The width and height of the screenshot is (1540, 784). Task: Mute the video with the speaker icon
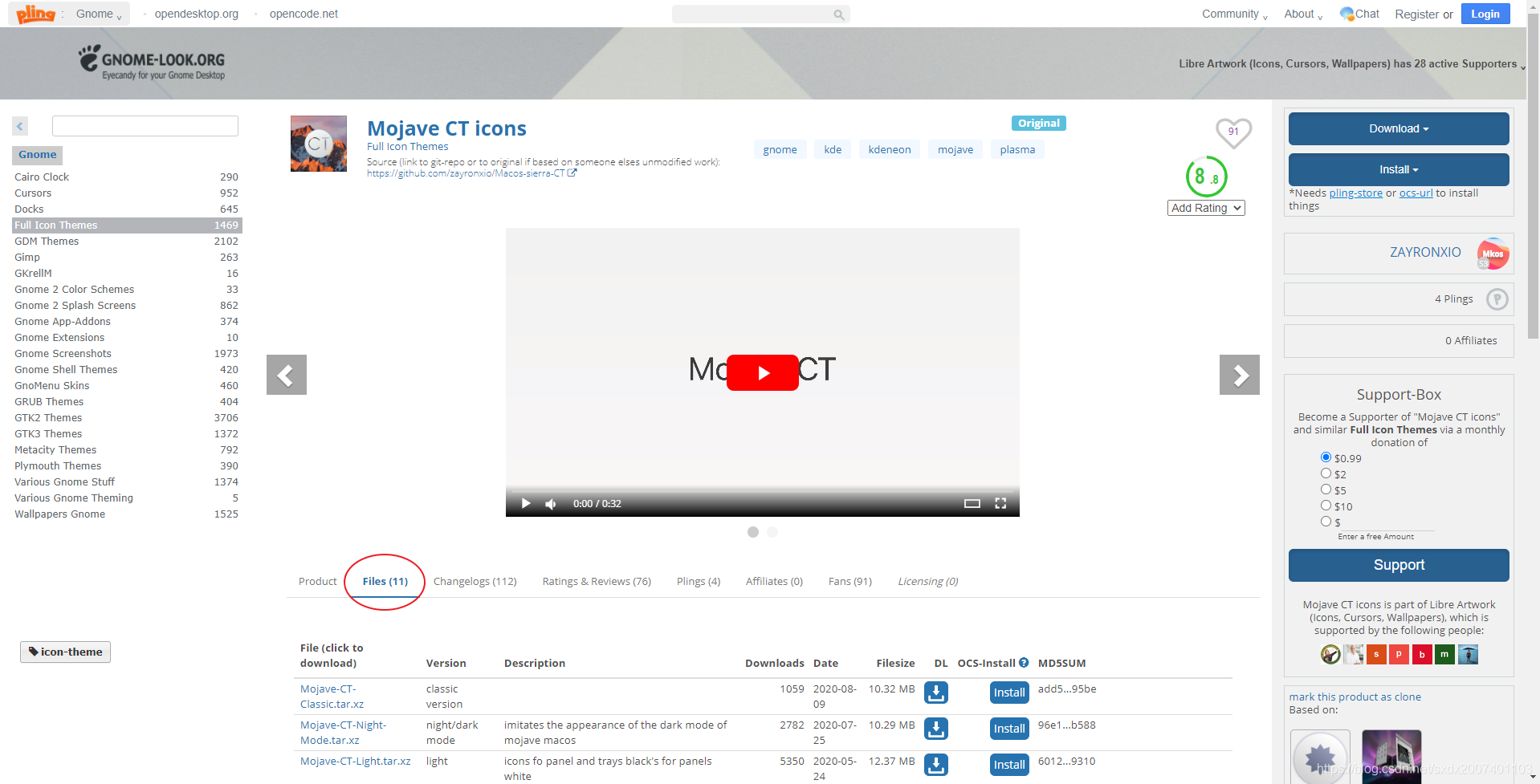(x=551, y=503)
